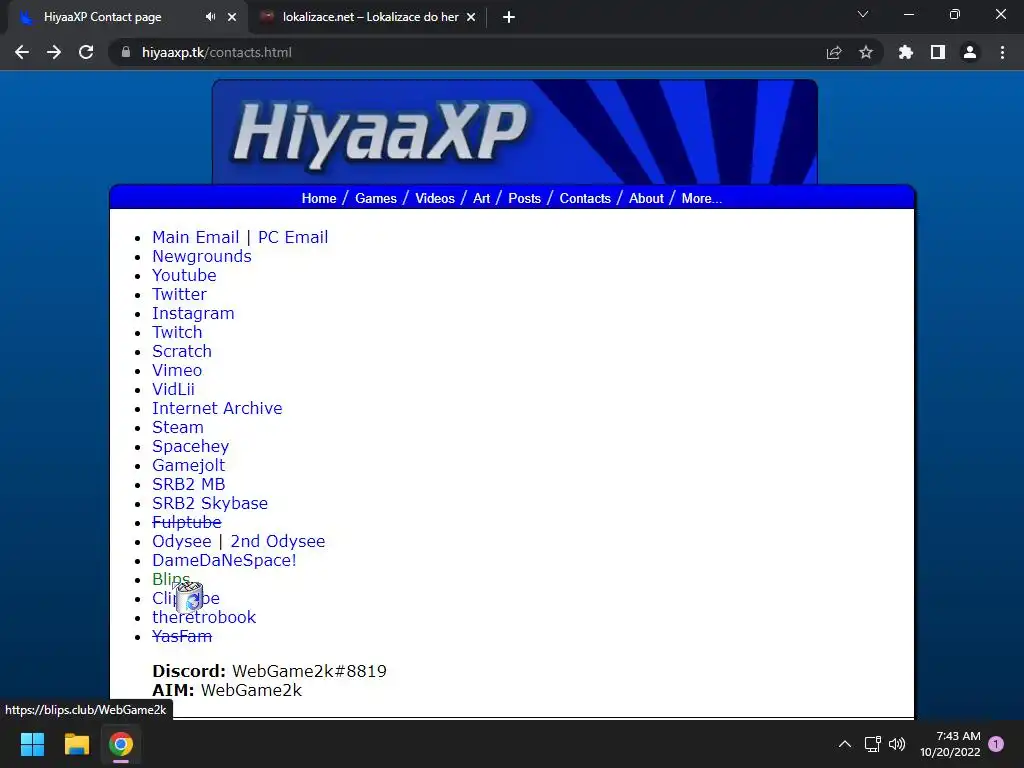Visit the Internet Archive link

(x=217, y=408)
